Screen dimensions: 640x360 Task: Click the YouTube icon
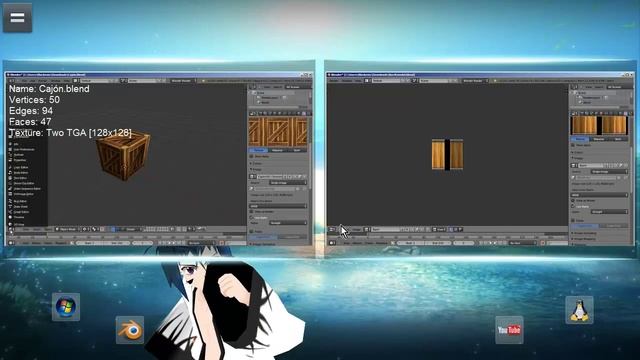tap(509, 330)
